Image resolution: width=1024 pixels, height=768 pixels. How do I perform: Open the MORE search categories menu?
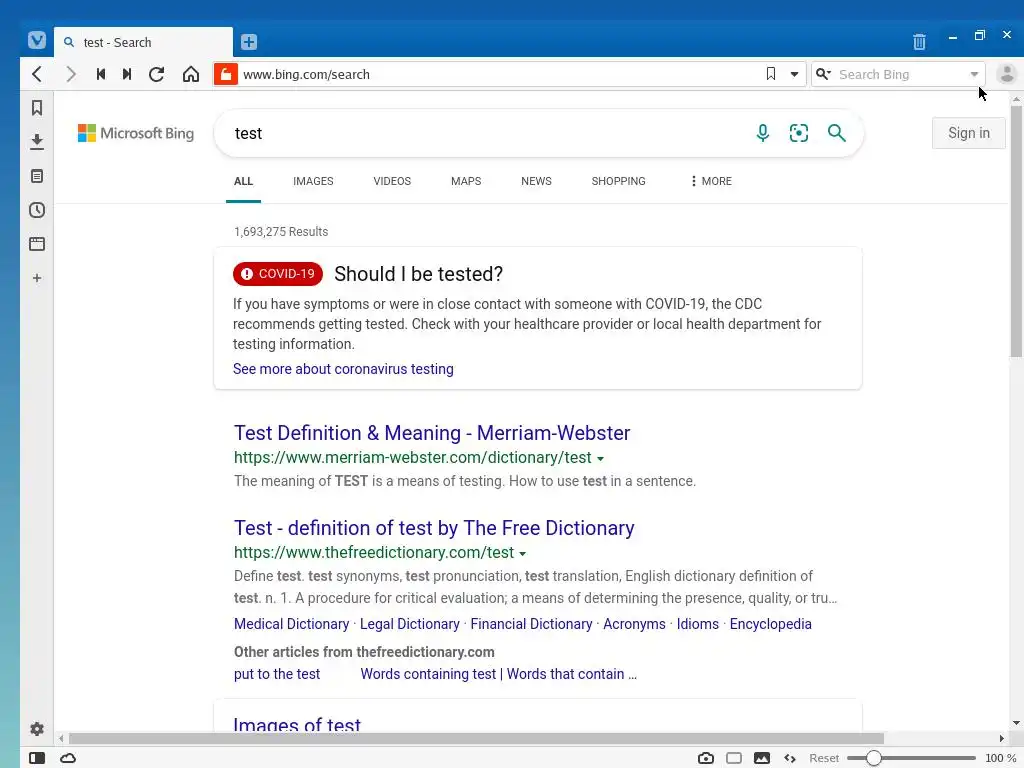click(x=711, y=181)
